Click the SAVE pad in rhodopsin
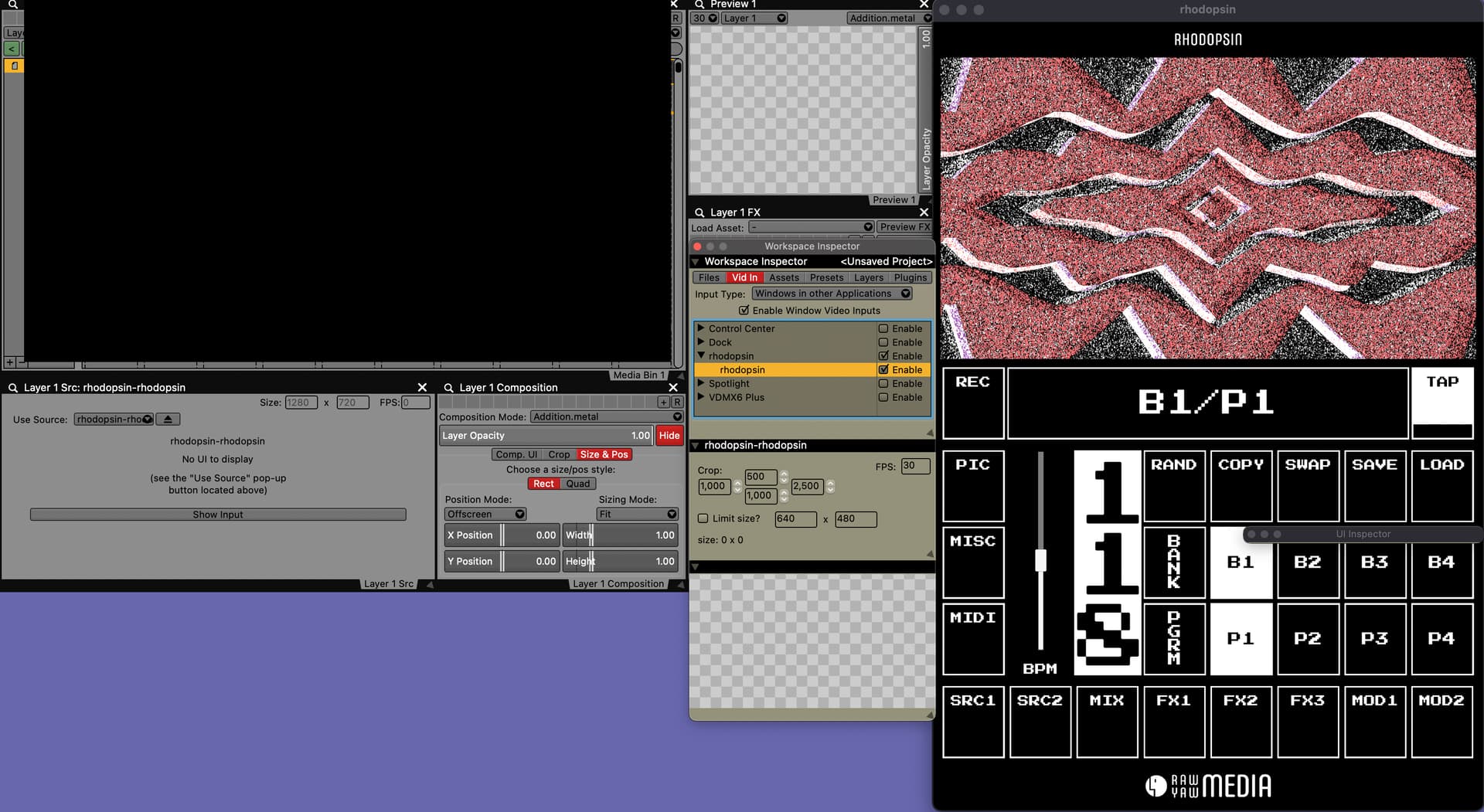Screen dimensions: 1484x812 (x=1375, y=486)
